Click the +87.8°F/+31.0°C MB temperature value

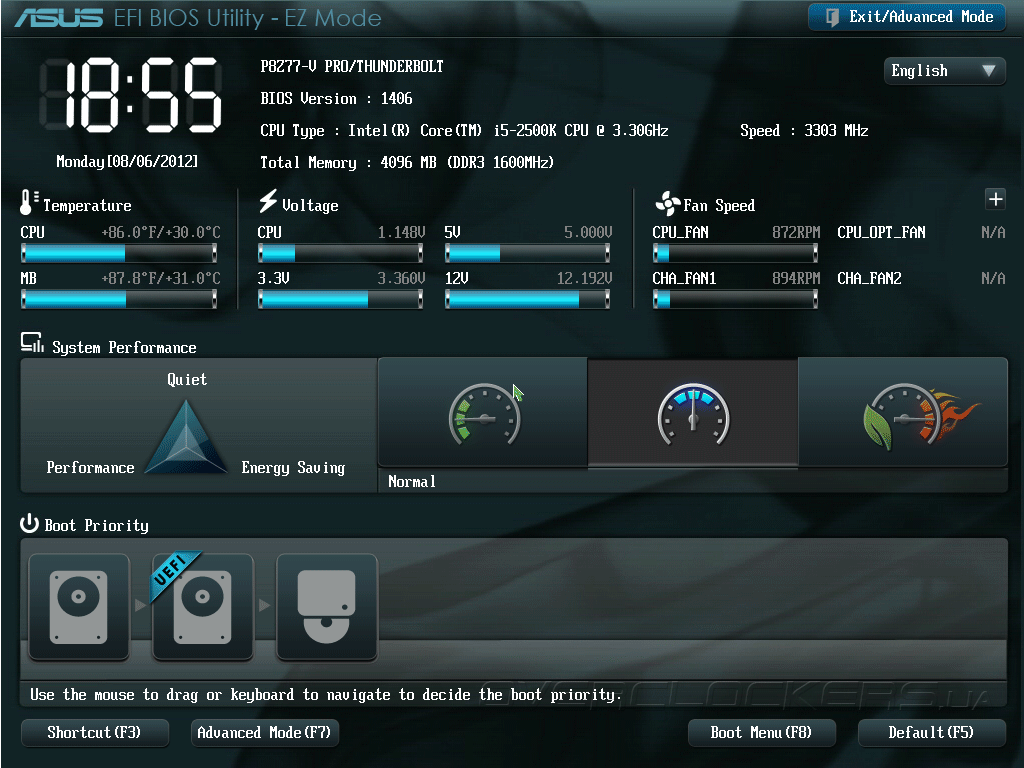coord(161,279)
